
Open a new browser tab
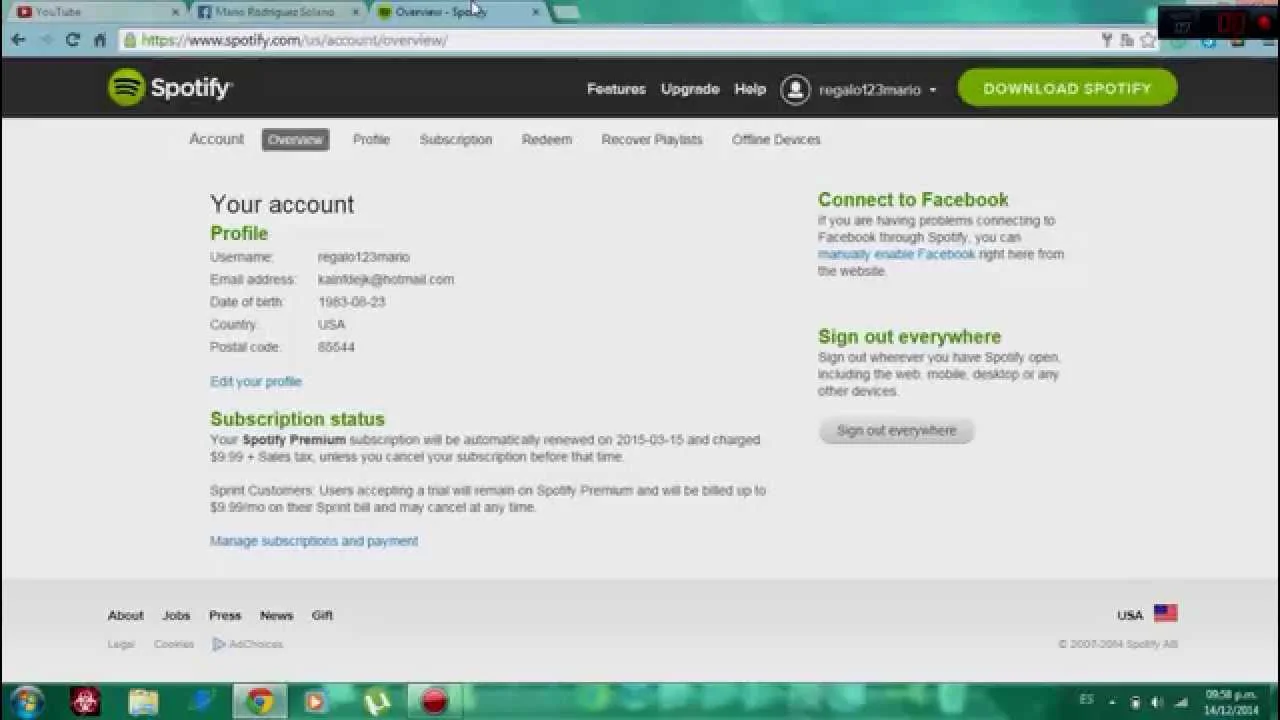[565, 13]
